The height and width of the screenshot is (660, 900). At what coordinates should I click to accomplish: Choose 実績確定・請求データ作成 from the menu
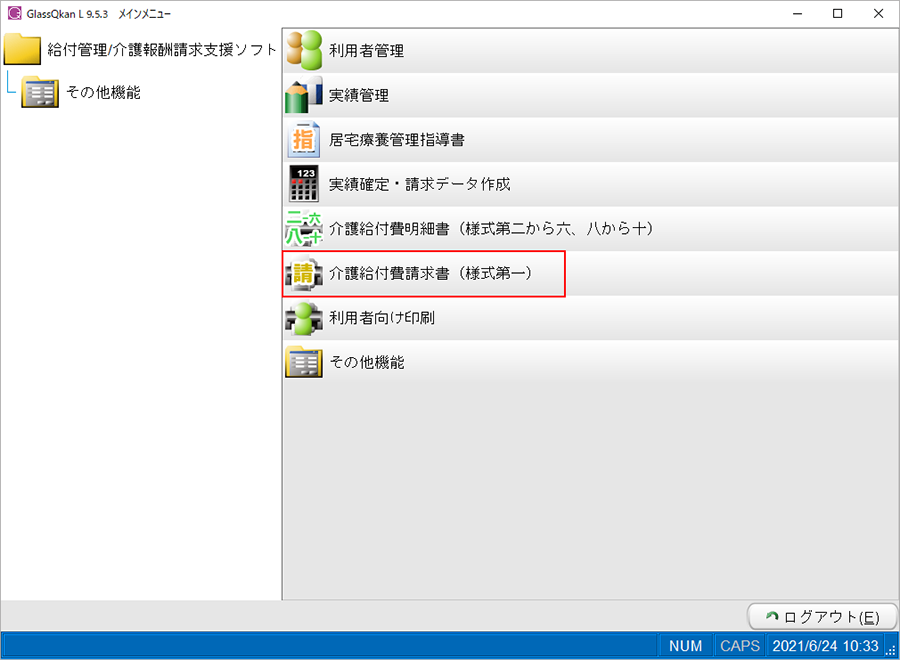tap(420, 185)
